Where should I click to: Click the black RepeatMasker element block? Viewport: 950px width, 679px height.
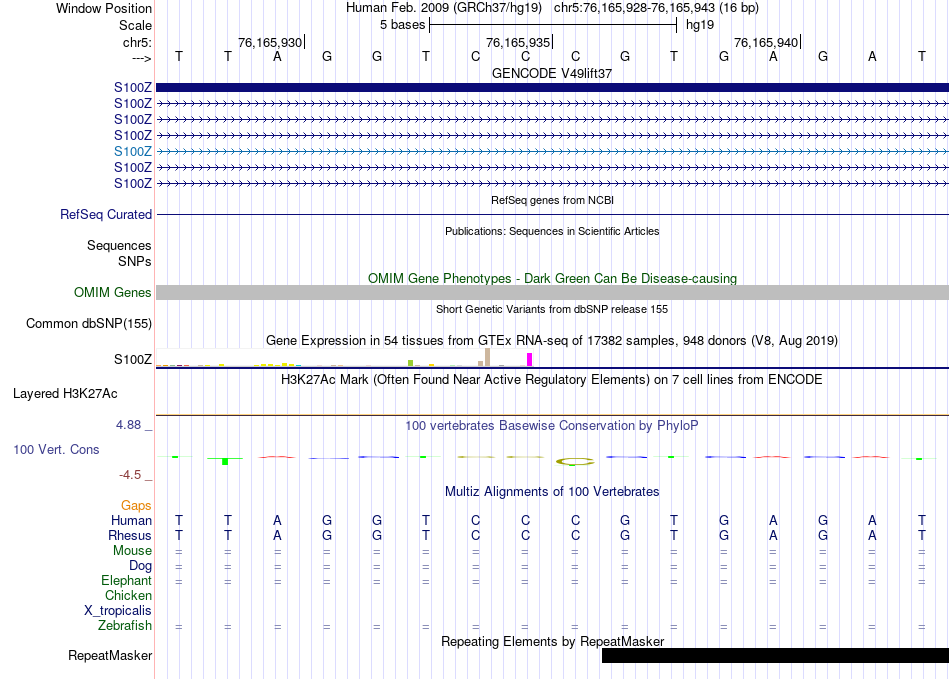pos(775,655)
